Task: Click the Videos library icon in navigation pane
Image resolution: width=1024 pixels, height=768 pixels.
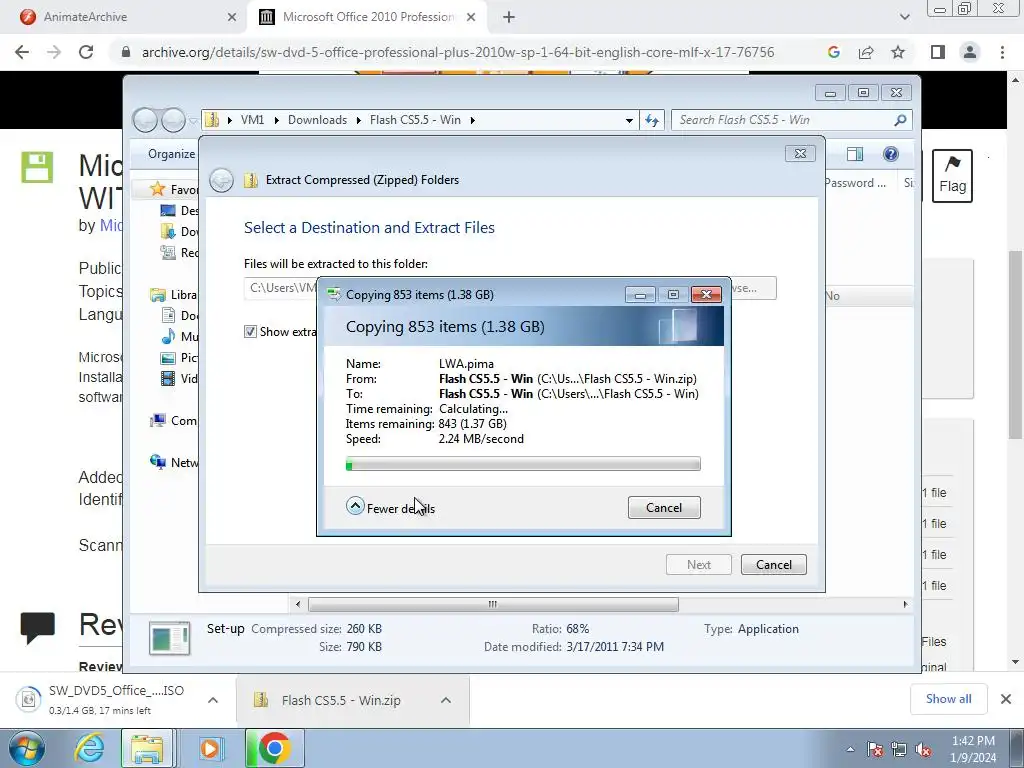Action: pos(168,379)
